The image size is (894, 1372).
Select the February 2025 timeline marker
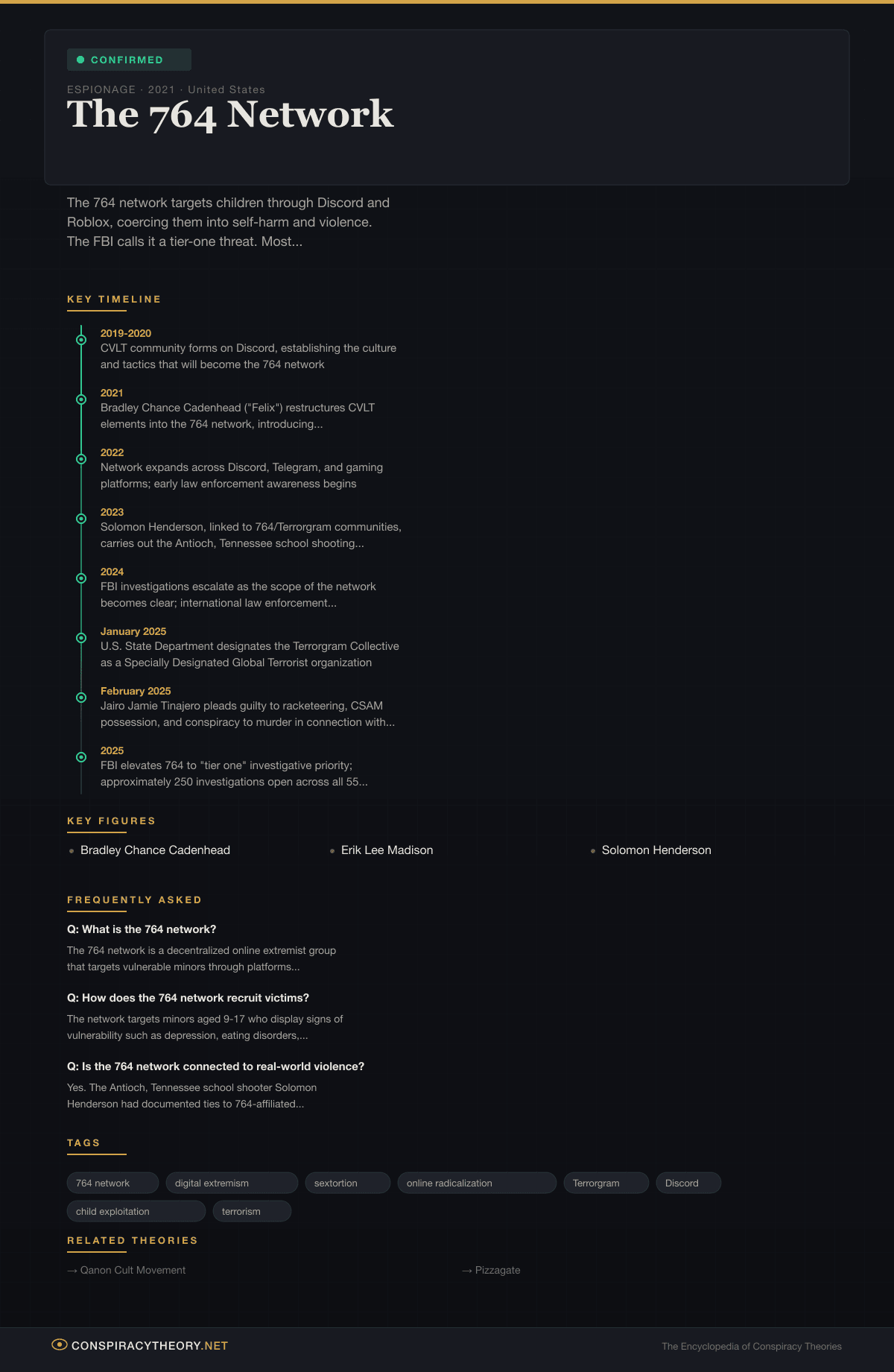(81, 698)
